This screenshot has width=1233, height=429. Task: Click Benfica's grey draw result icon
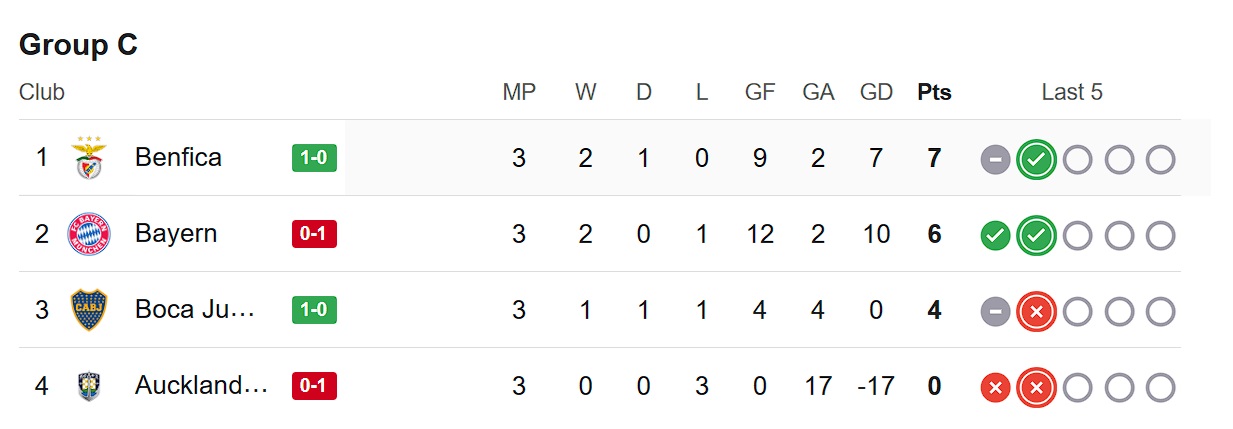coord(995,159)
